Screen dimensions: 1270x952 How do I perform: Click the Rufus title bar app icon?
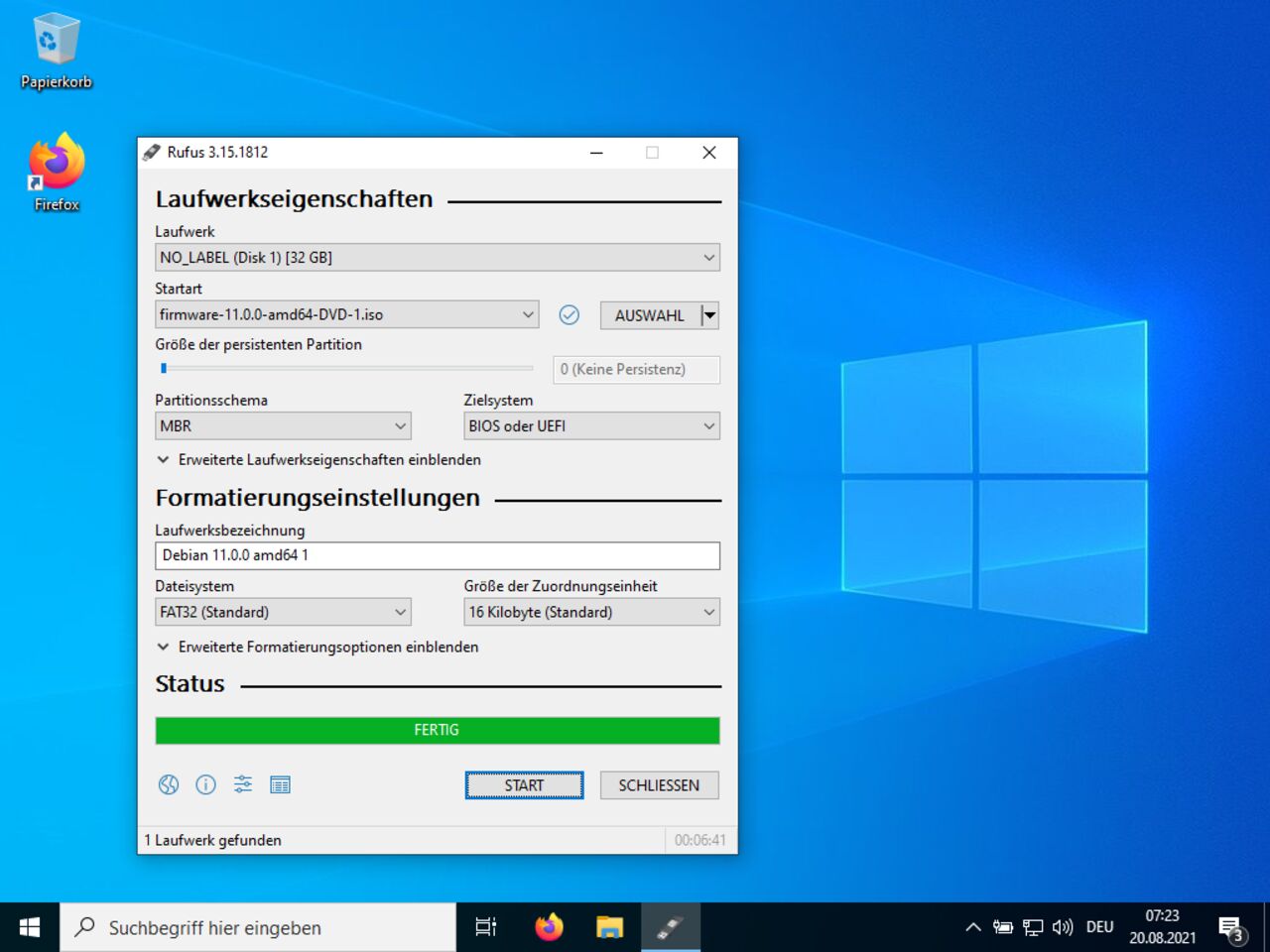point(152,153)
